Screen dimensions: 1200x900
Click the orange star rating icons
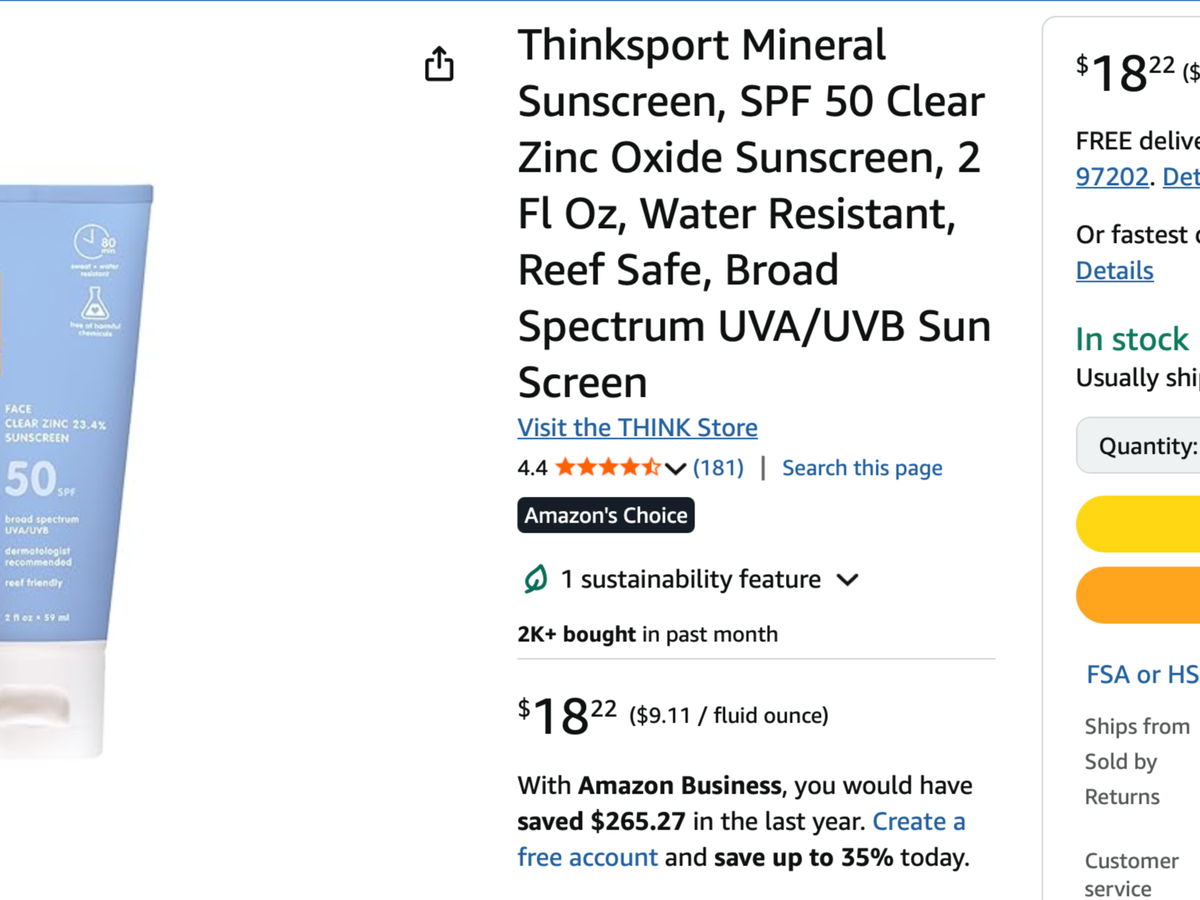[608, 467]
